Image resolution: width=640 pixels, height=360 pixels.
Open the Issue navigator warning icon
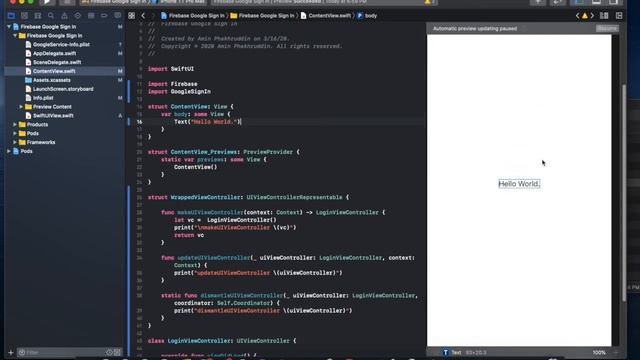64,16
